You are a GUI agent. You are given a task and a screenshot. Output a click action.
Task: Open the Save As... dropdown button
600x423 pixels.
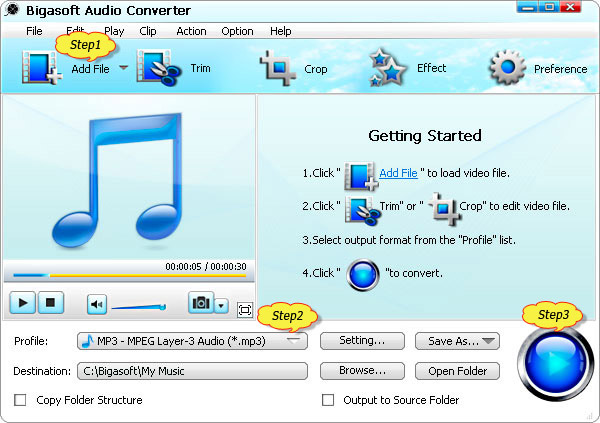click(457, 341)
